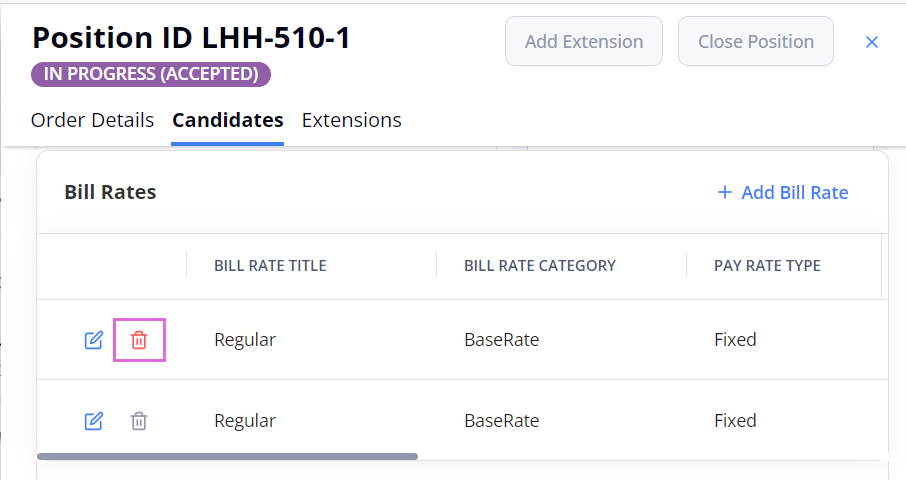Select the Candidates tab
906x480 pixels.
pos(227,120)
